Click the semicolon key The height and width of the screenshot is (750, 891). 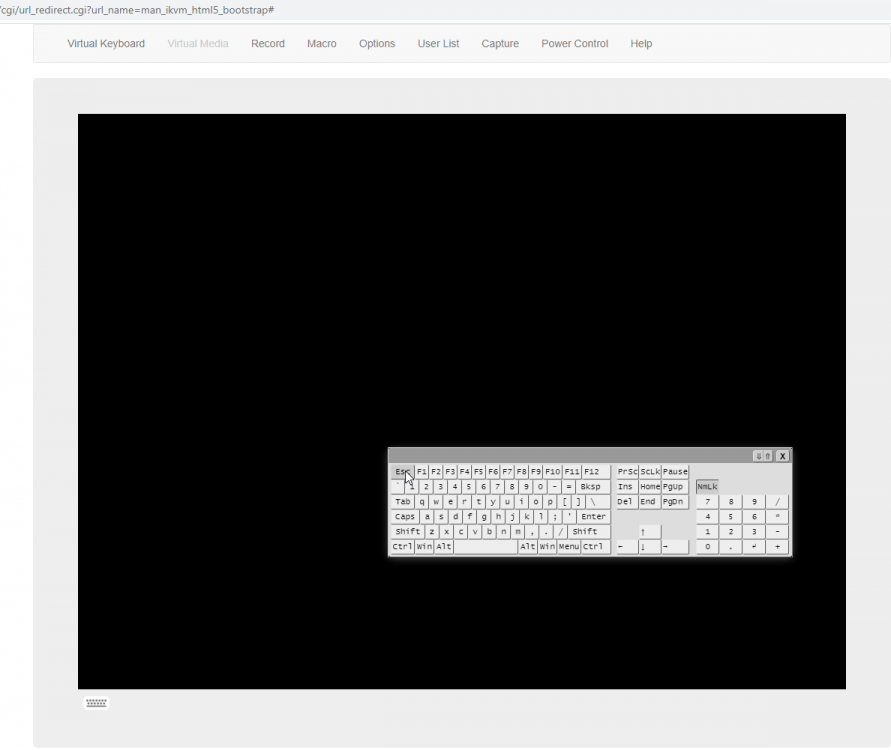click(x=555, y=516)
